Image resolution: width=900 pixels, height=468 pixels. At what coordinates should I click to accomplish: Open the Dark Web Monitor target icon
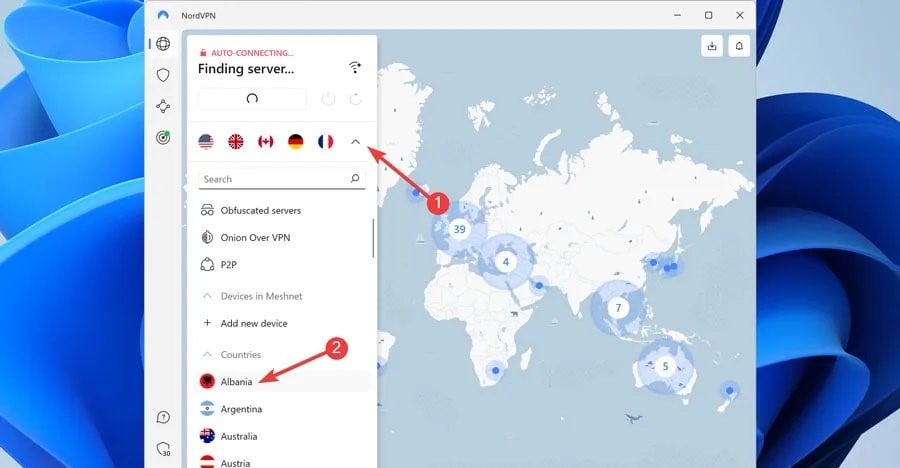pos(163,137)
